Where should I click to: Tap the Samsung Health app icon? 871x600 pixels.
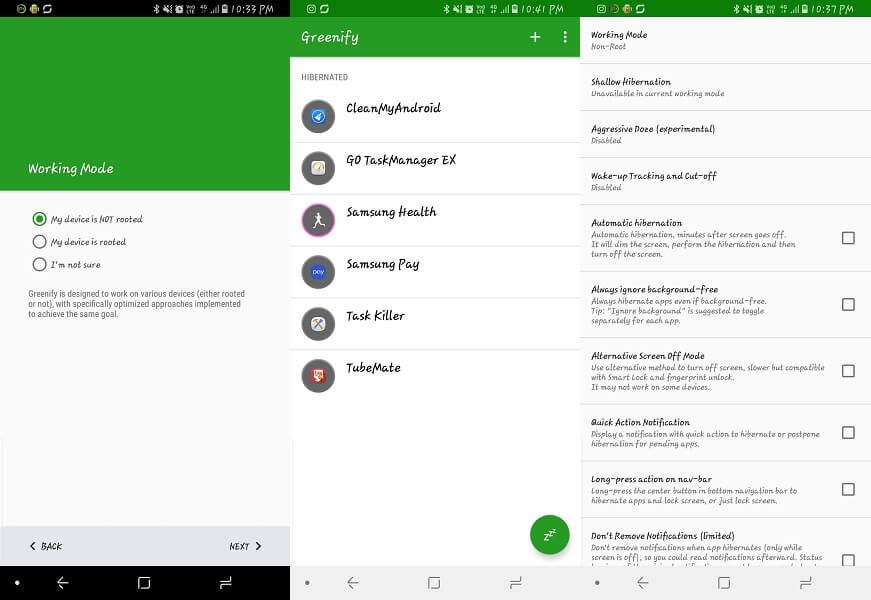[318, 220]
